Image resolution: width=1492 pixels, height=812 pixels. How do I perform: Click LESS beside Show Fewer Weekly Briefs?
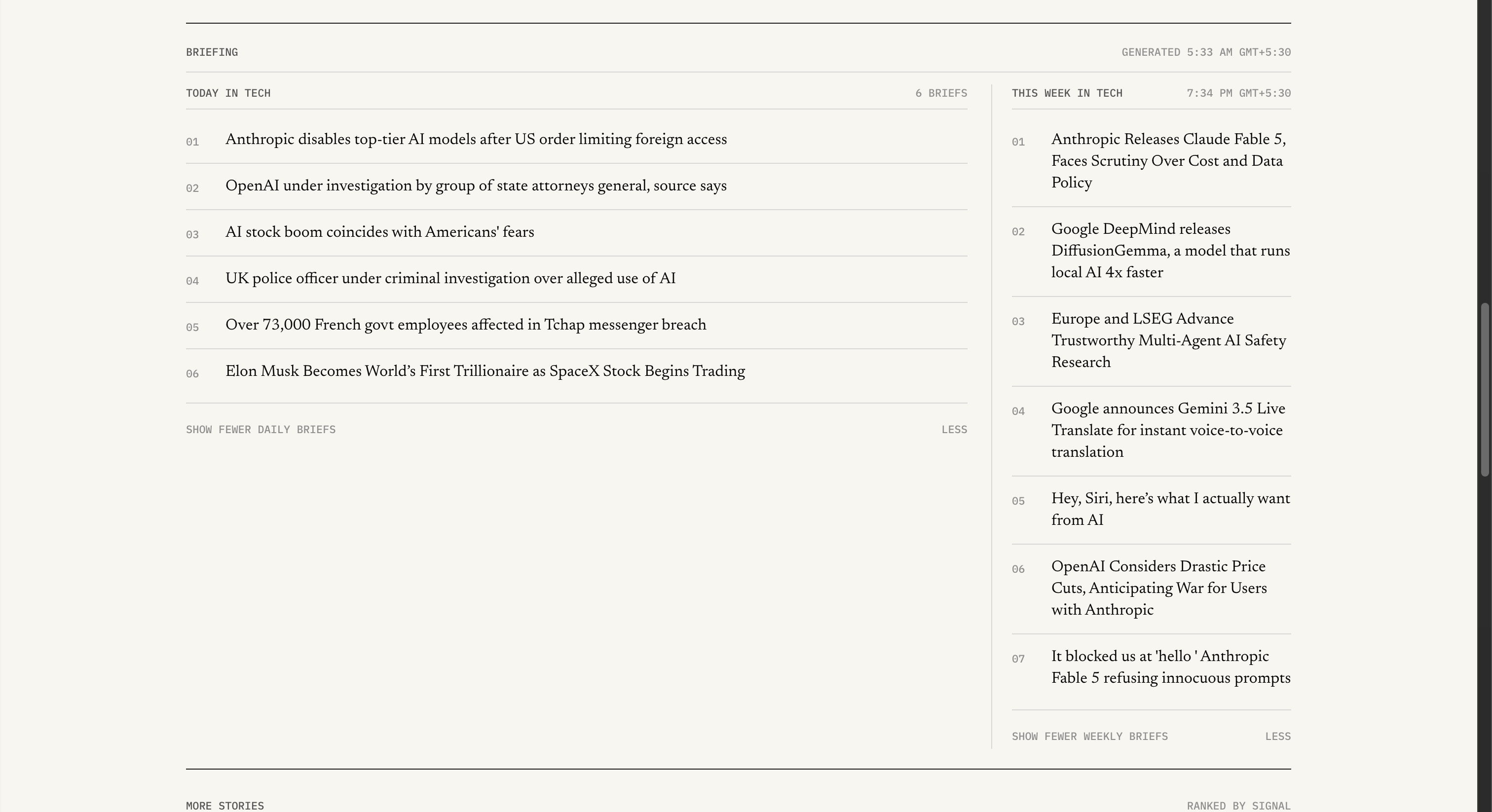[x=1278, y=737]
